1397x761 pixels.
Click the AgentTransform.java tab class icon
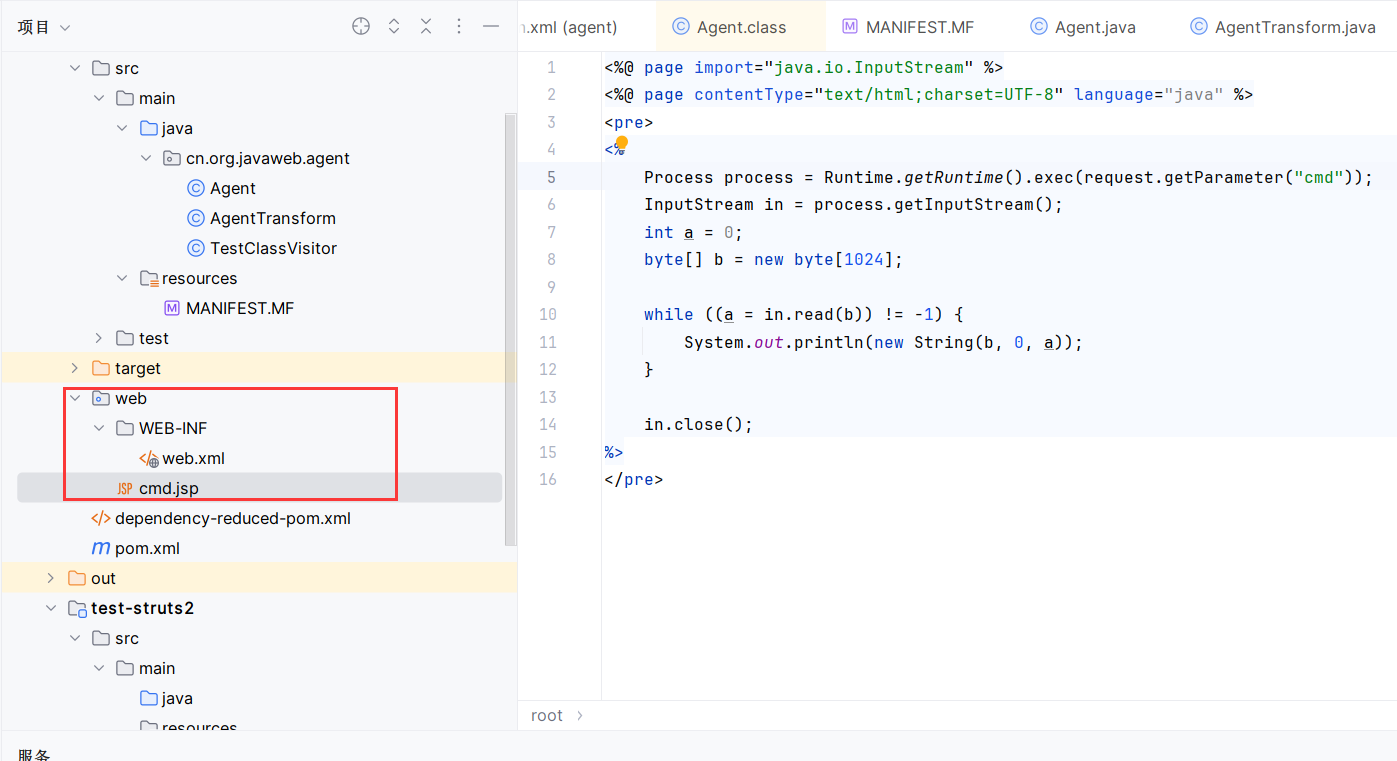click(x=1199, y=27)
